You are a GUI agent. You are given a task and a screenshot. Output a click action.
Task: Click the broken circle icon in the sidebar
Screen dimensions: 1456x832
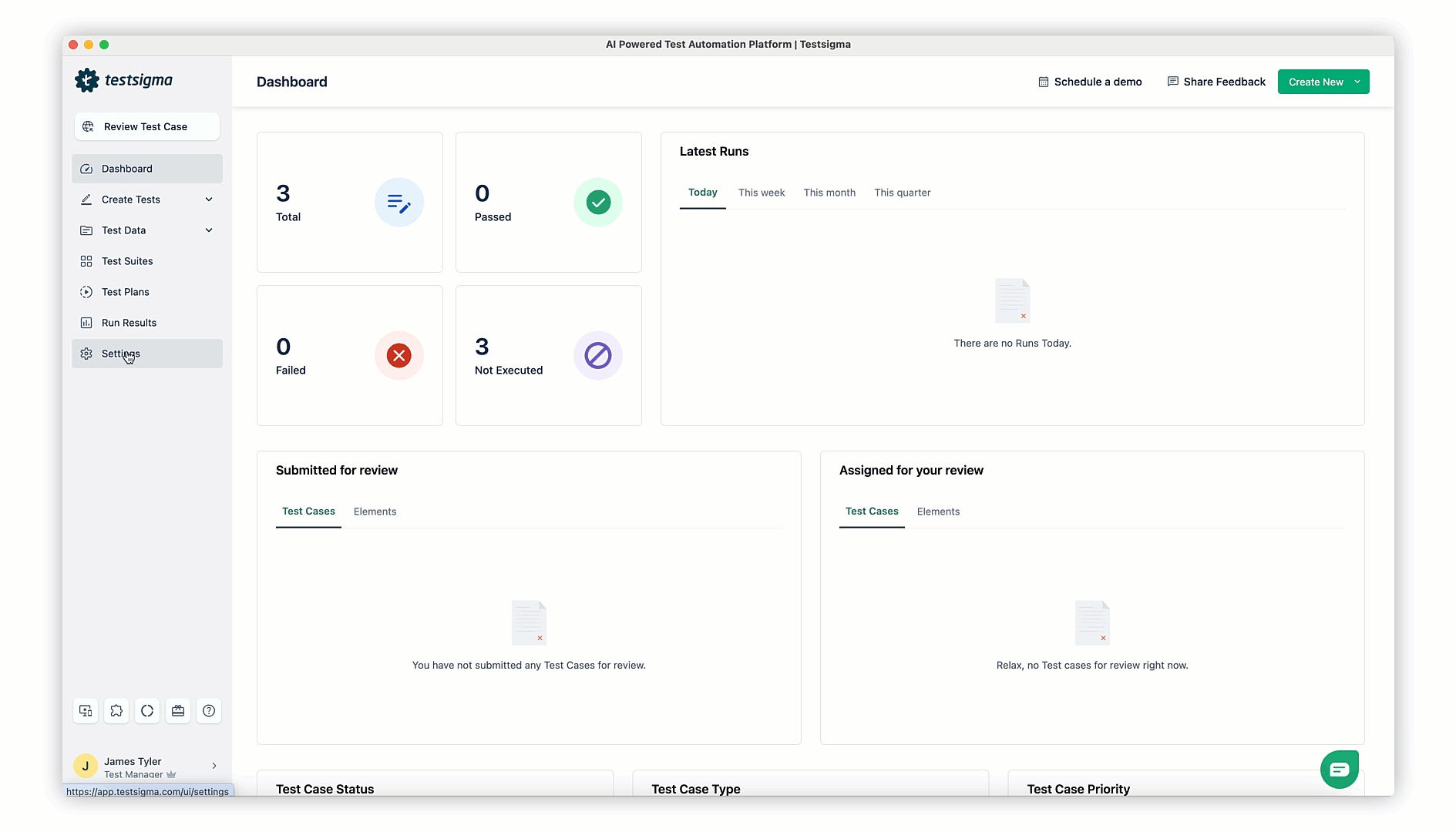click(147, 710)
